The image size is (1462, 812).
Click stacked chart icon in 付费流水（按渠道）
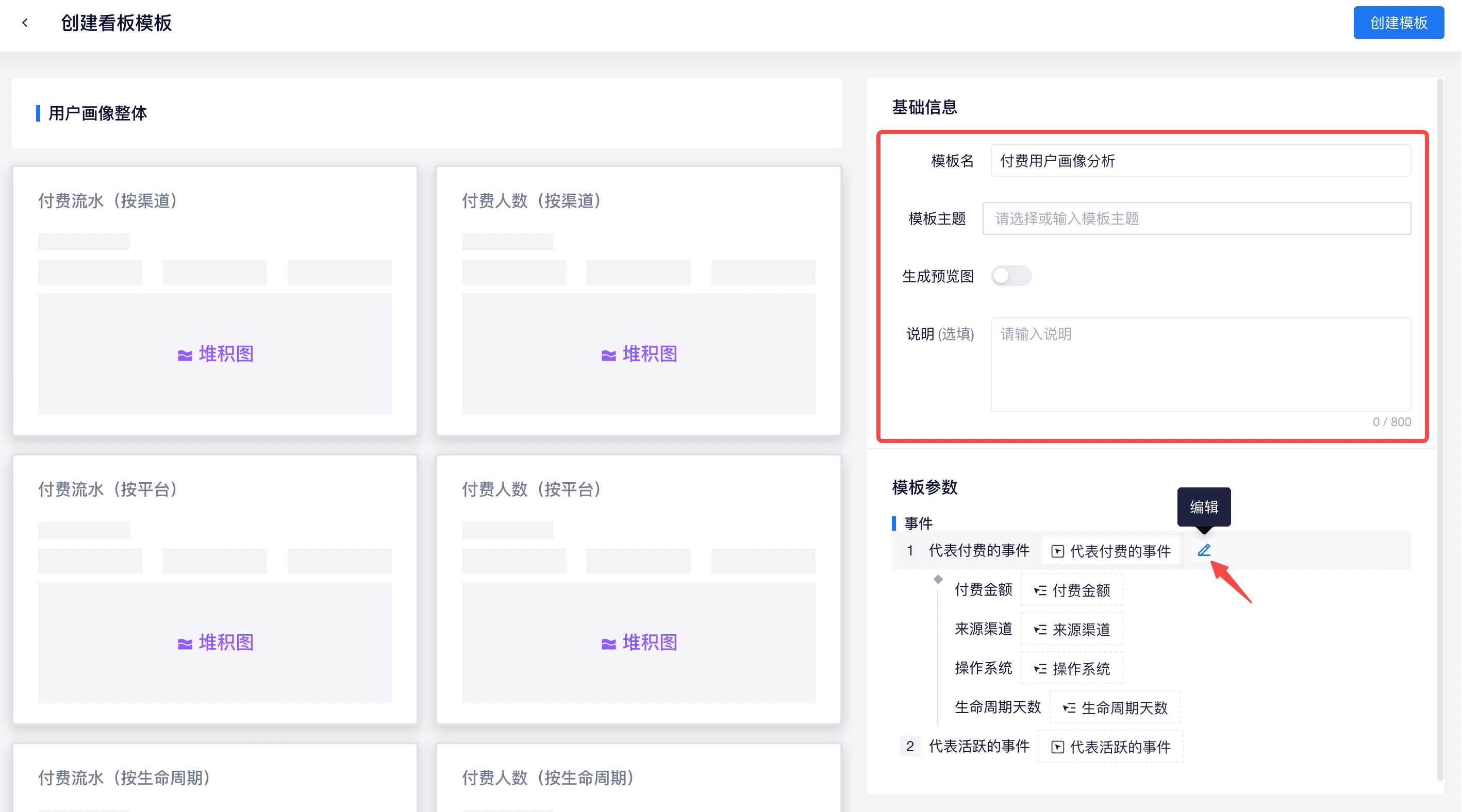[x=185, y=355]
